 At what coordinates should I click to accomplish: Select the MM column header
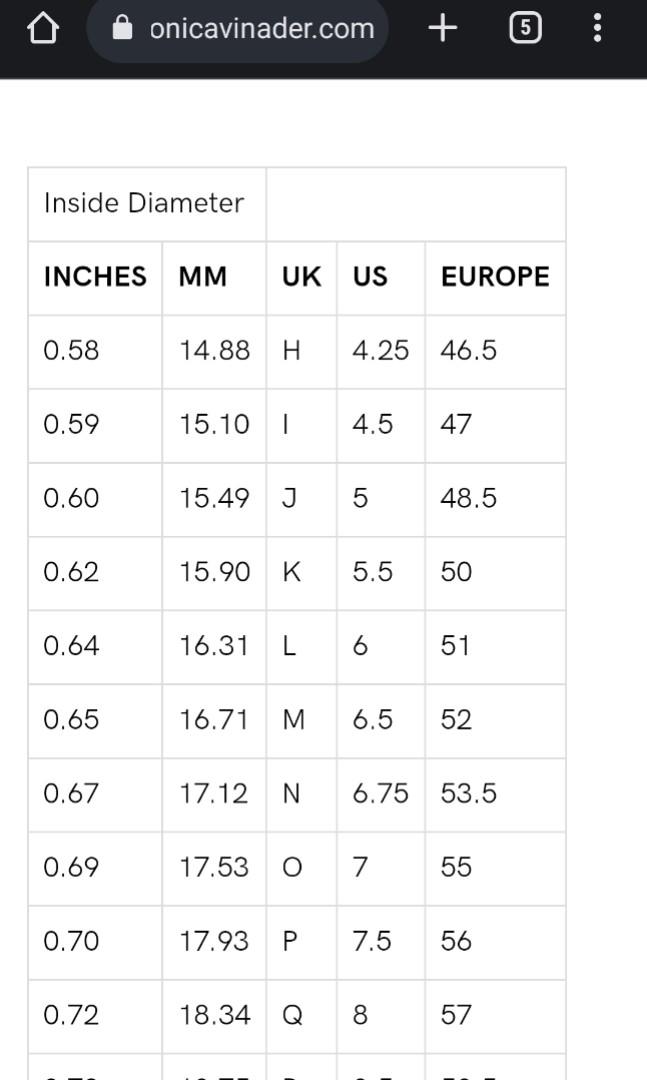203,277
